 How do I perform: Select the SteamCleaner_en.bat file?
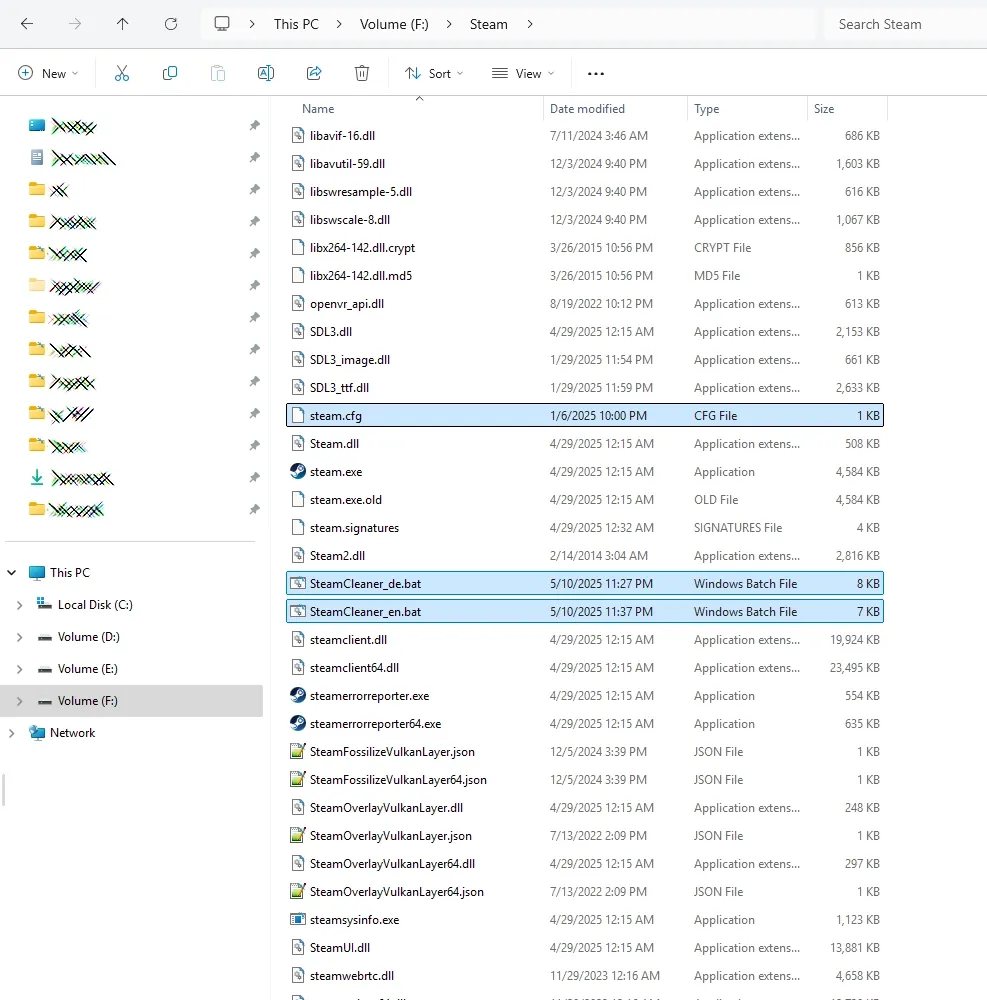point(585,612)
